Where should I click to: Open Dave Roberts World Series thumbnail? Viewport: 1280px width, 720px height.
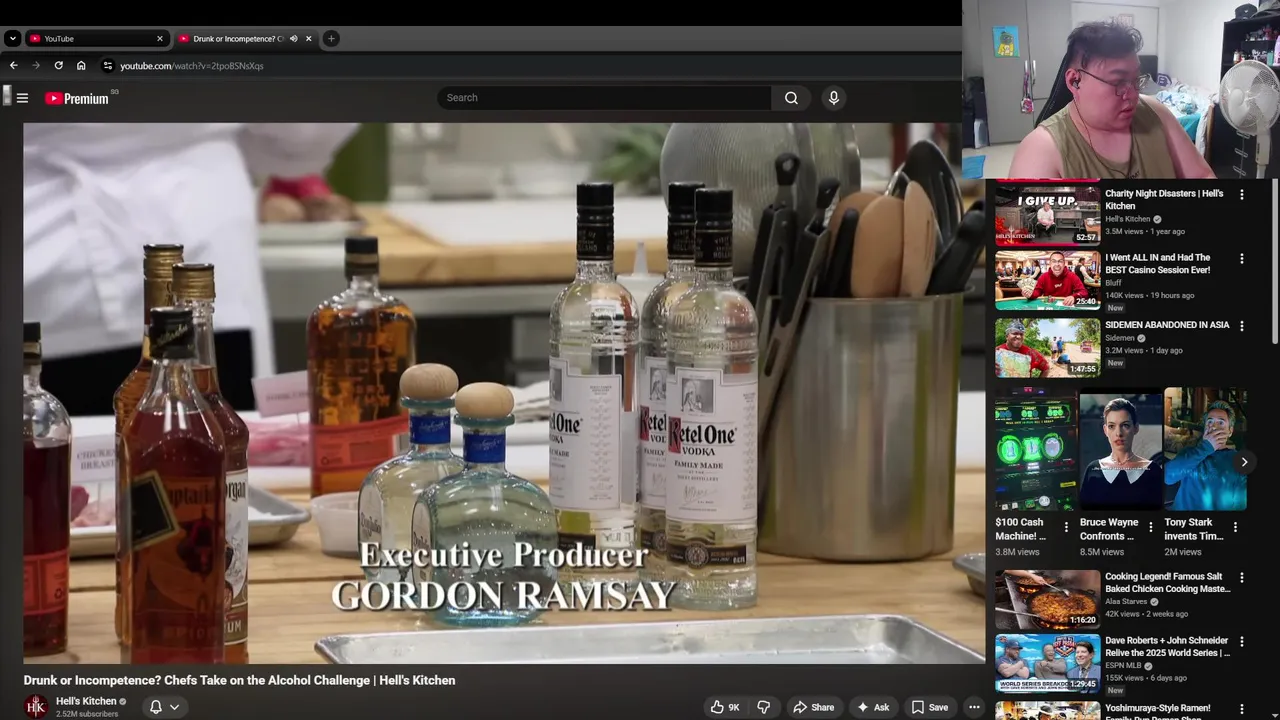click(1047, 663)
